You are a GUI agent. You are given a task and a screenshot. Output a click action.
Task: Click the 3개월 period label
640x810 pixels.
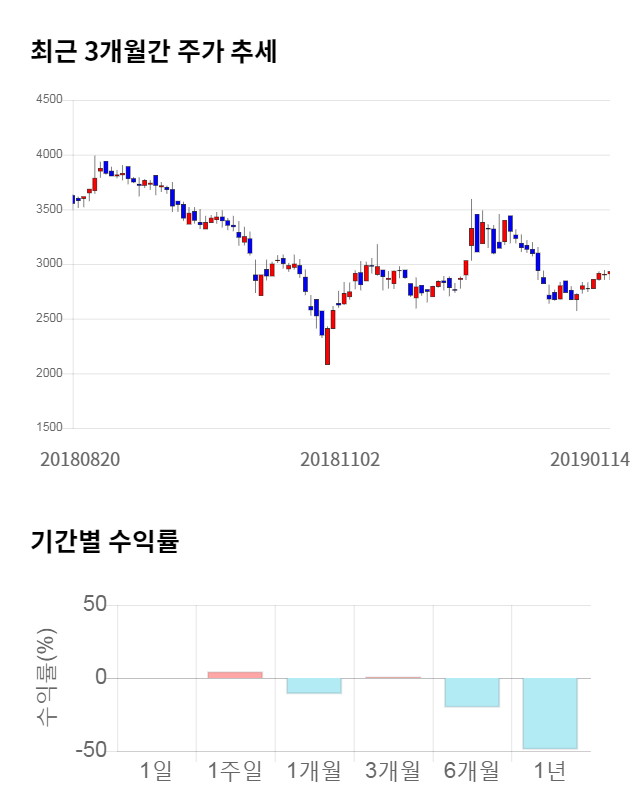tap(393, 770)
